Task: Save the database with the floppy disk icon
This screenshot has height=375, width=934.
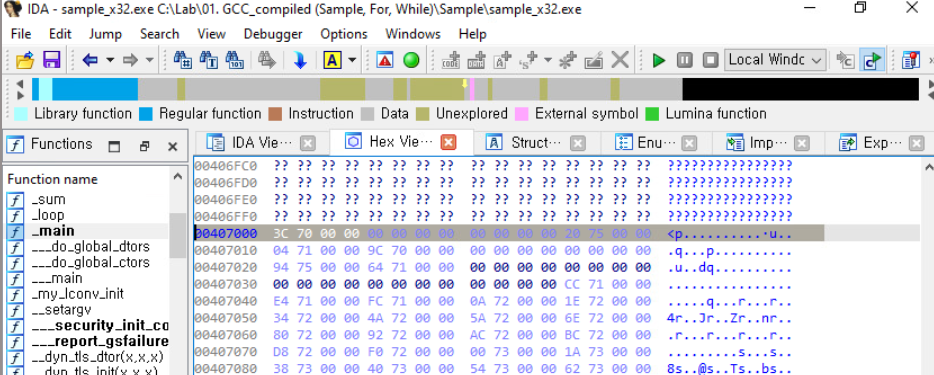Action: 51,60
